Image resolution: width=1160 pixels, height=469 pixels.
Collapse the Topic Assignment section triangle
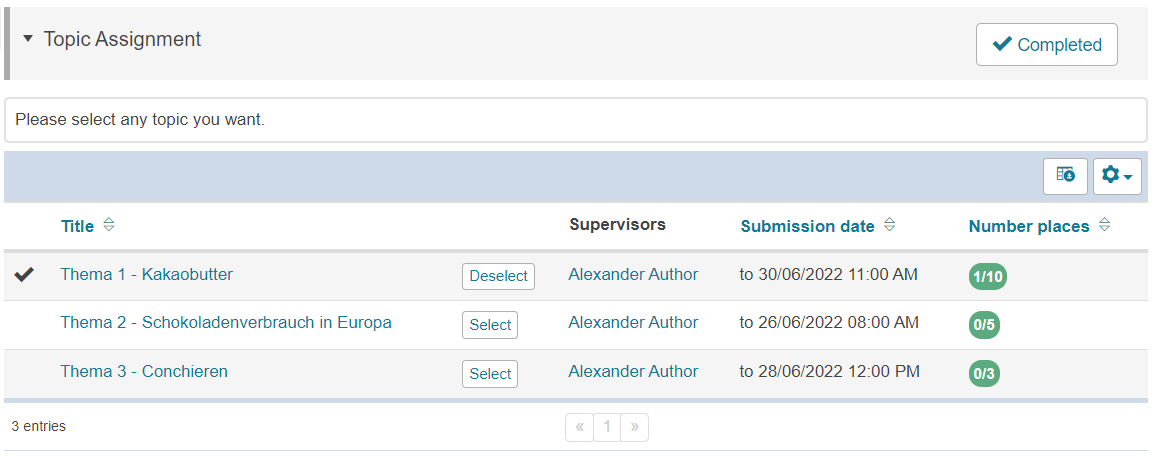[28, 39]
